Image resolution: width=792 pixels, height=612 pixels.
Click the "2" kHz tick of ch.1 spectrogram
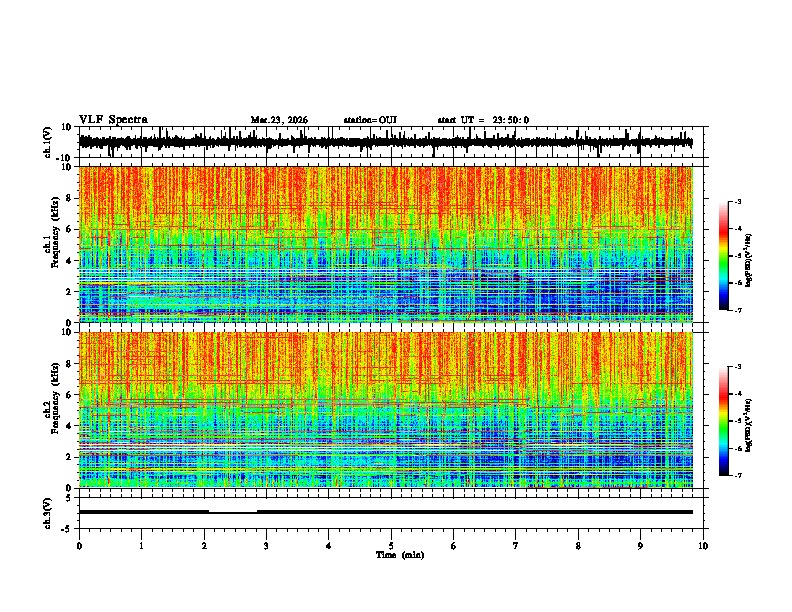point(70,291)
